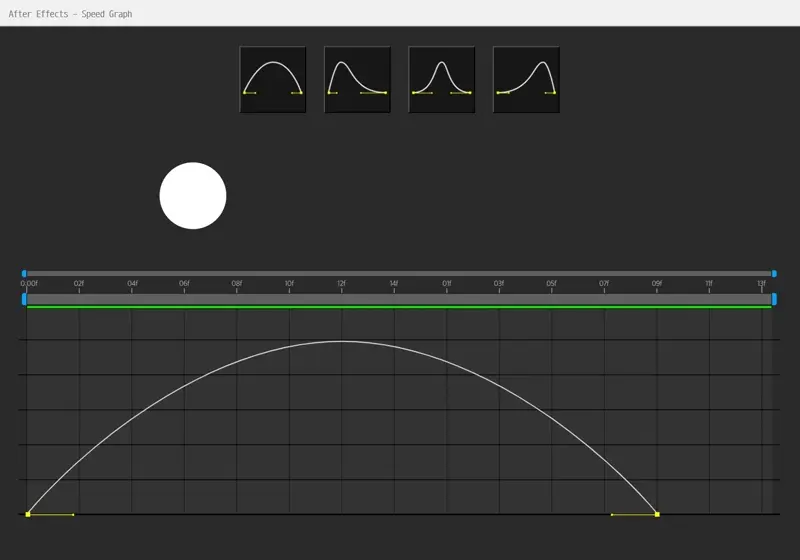Click the green bar above the graph
The height and width of the screenshot is (560, 800).
coord(400,307)
